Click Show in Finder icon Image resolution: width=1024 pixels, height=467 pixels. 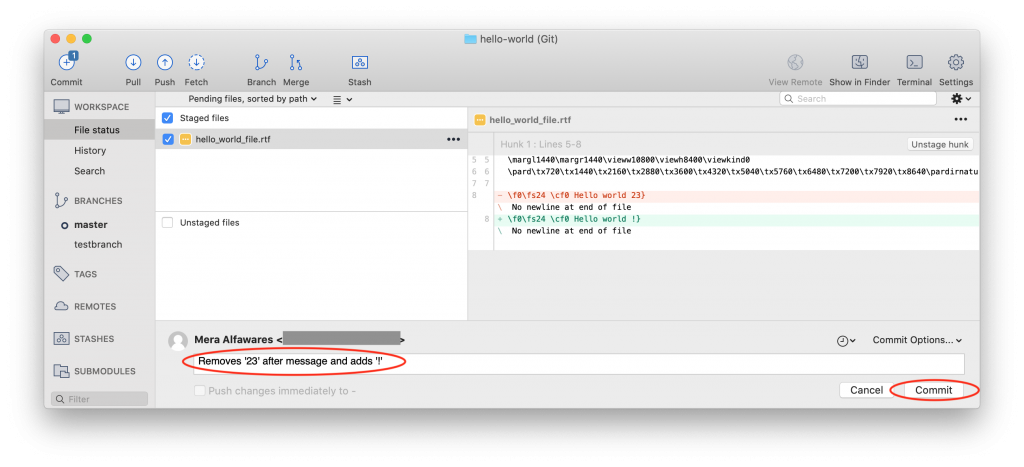click(x=860, y=64)
